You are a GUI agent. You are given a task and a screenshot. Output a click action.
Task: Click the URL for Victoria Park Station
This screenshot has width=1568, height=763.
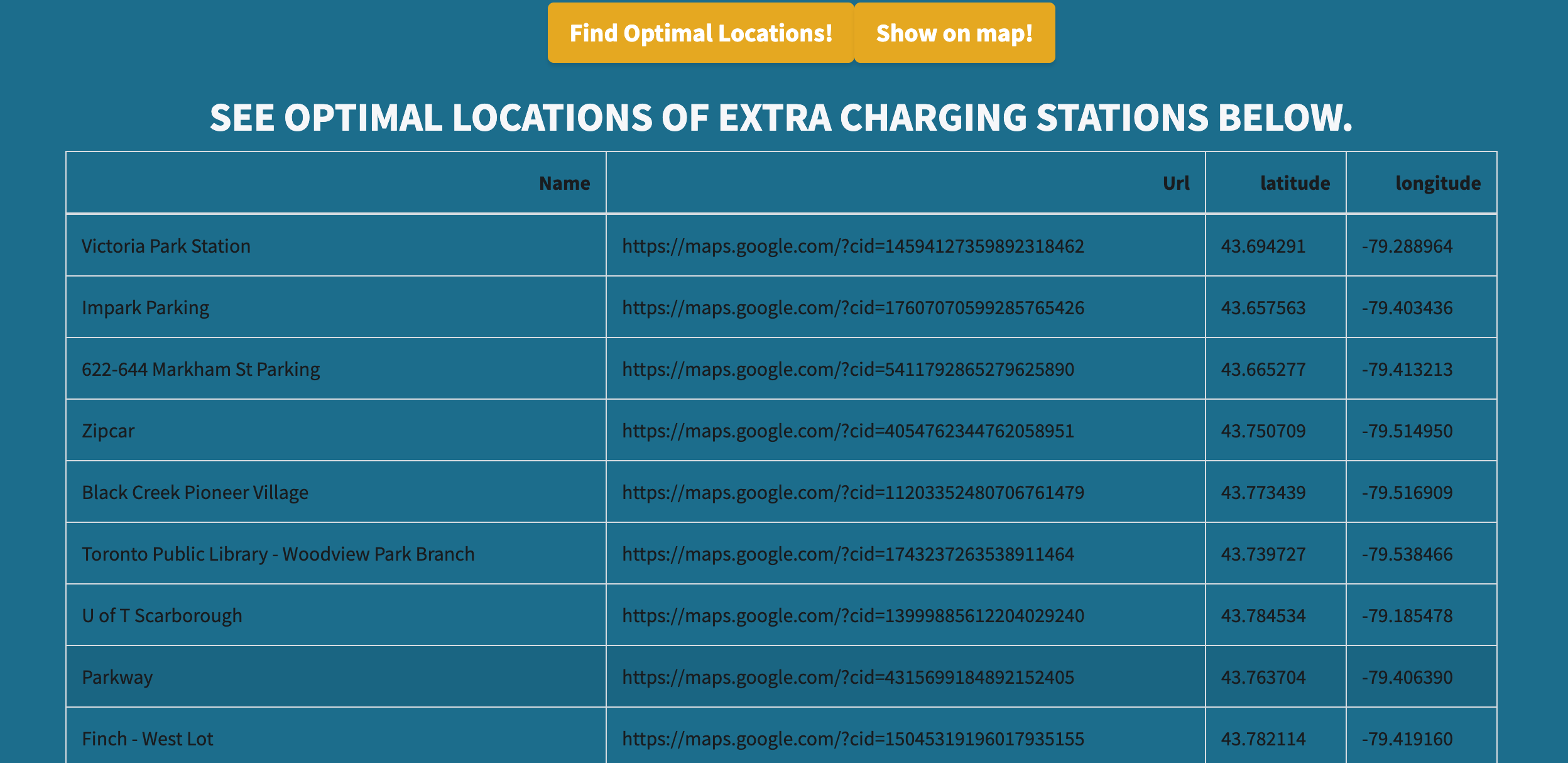pos(853,246)
